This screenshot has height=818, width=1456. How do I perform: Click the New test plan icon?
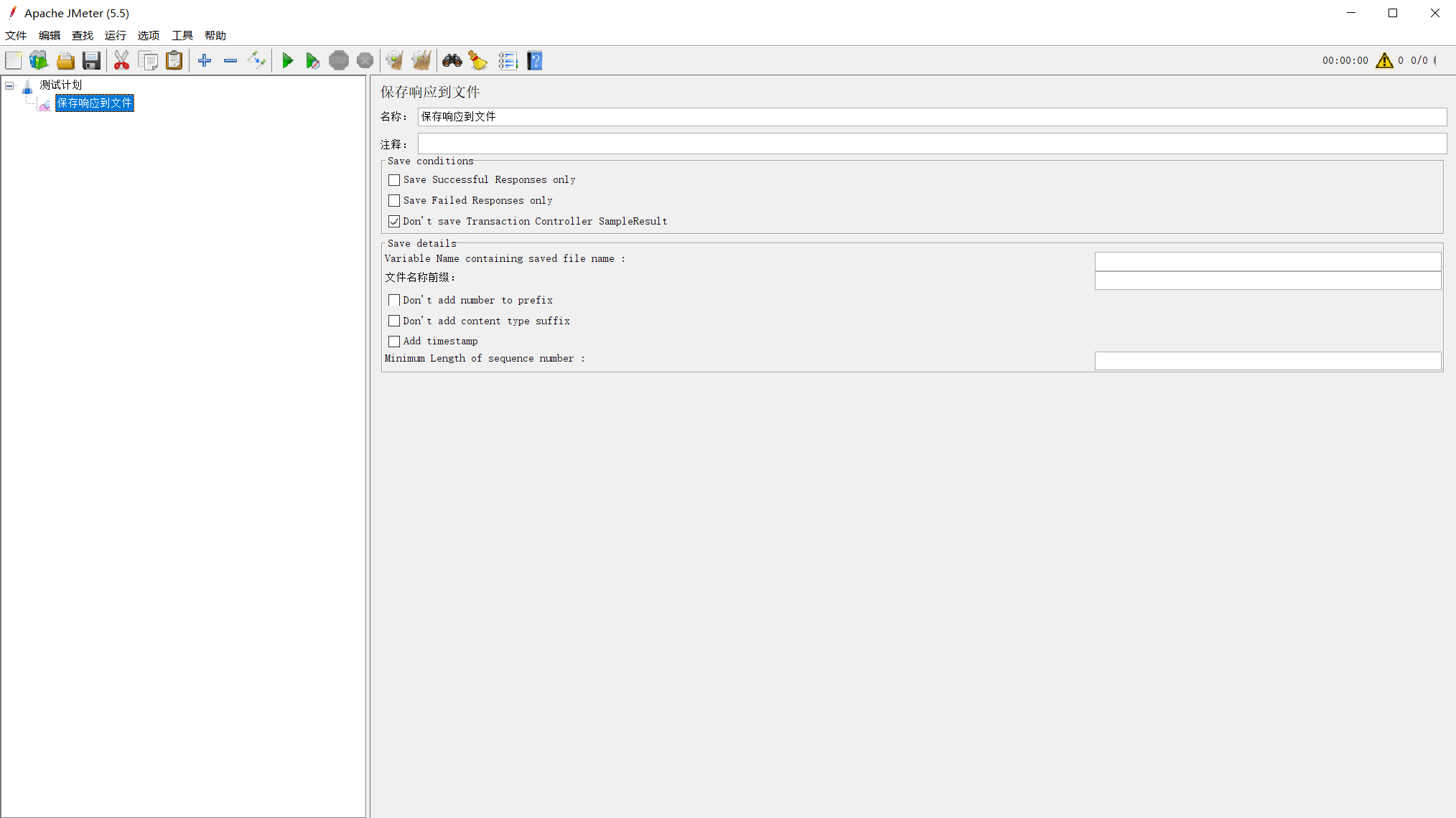click(x=14, y=61)
